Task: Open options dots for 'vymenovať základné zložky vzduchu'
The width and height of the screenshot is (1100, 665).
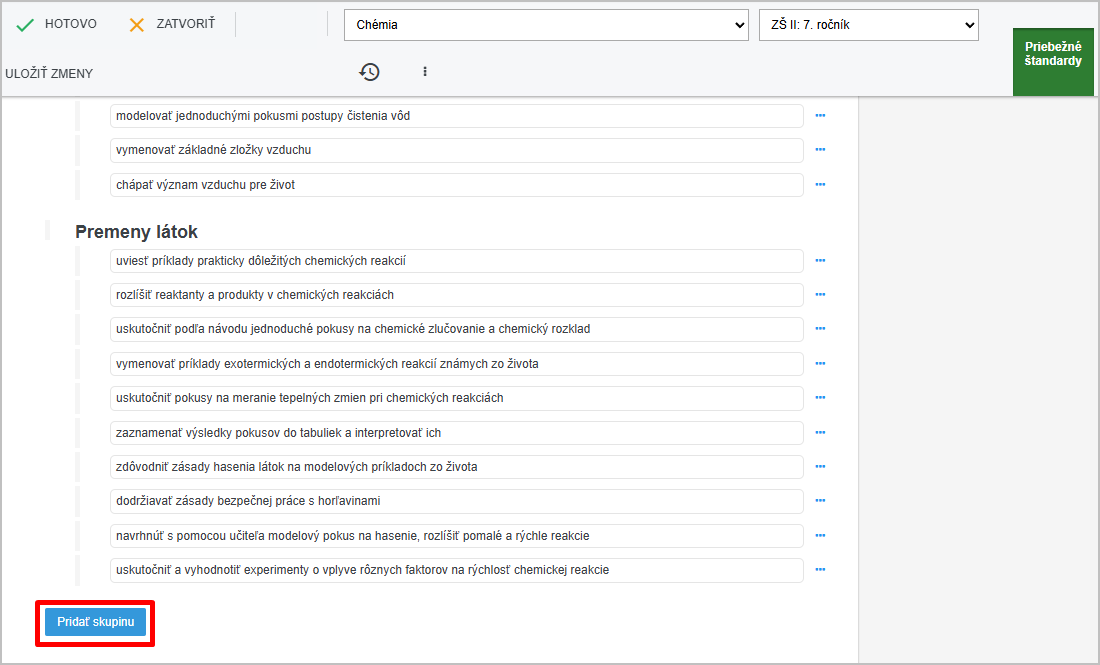Action: pos(820,150)
